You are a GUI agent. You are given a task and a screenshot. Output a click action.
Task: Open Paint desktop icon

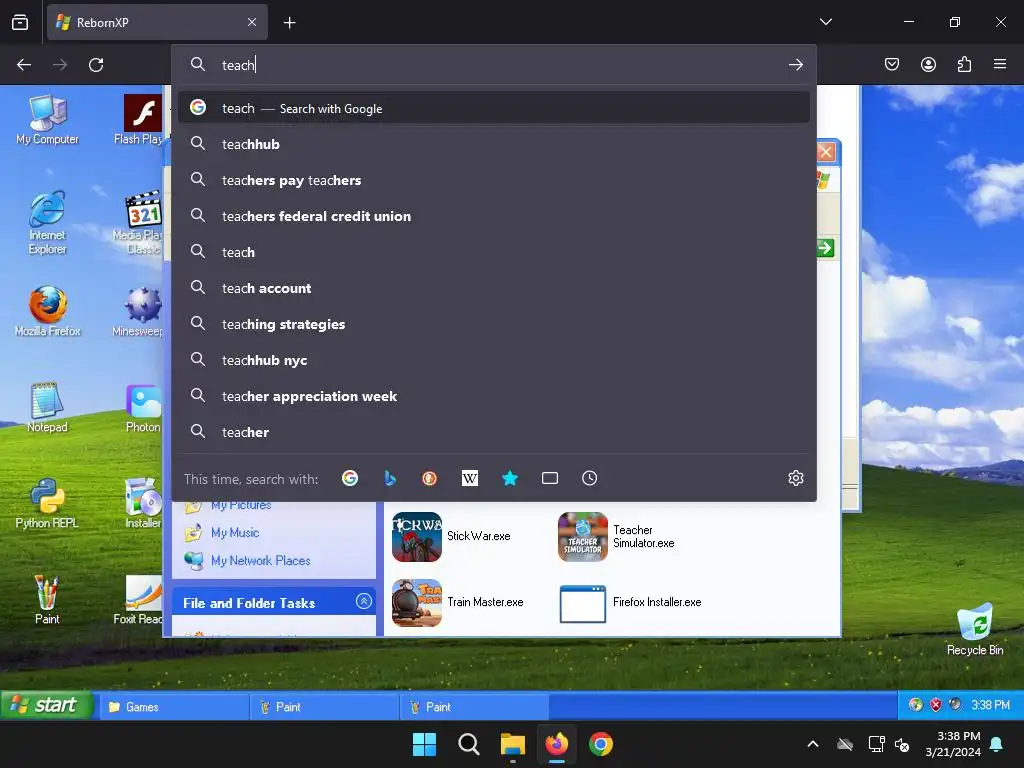[x=47, y=600]
